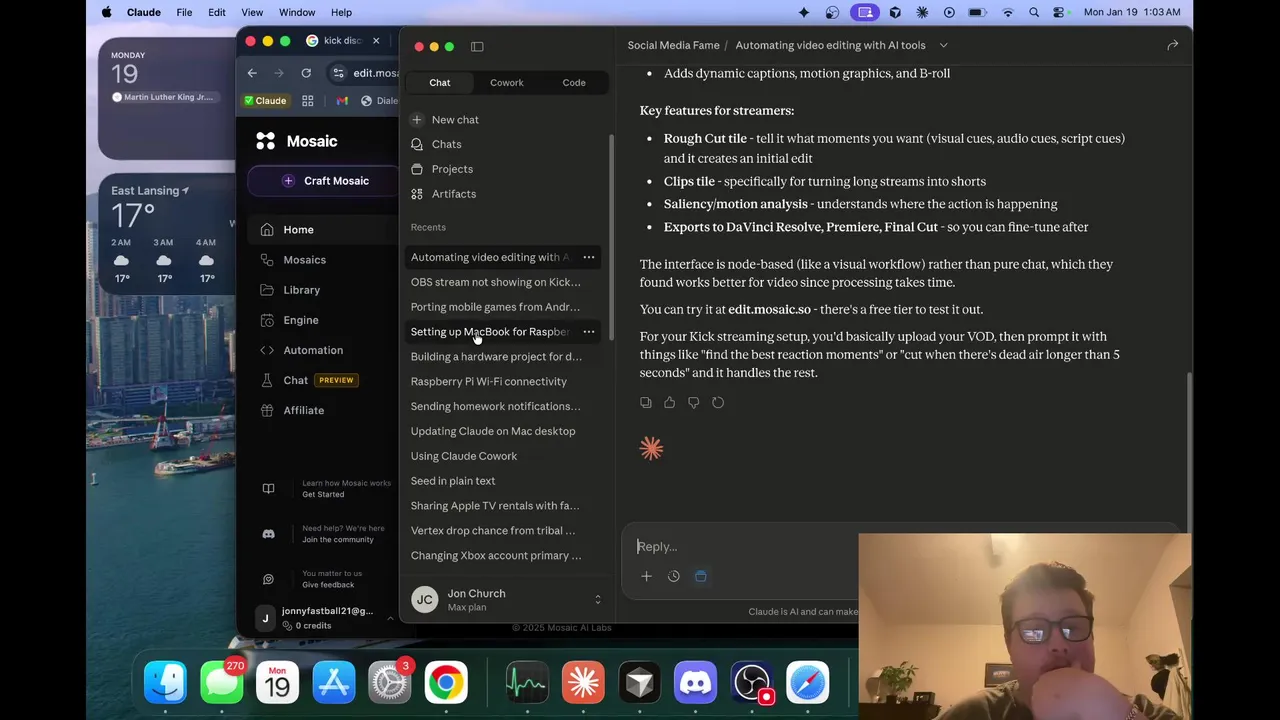
Task: Open Updating Claude on Mac desktop chat
Action: 495,431
